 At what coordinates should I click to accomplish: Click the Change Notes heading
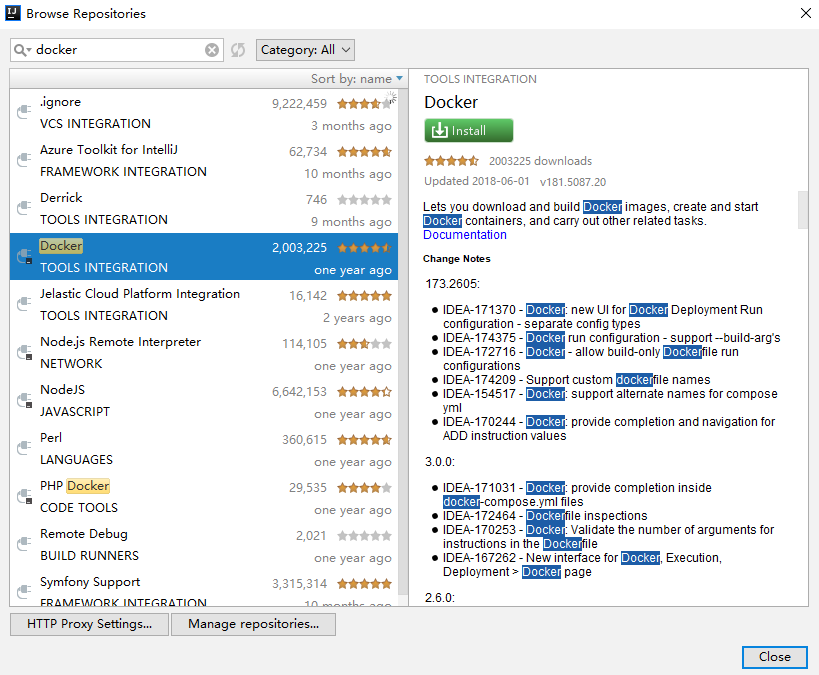coord(457,259)
